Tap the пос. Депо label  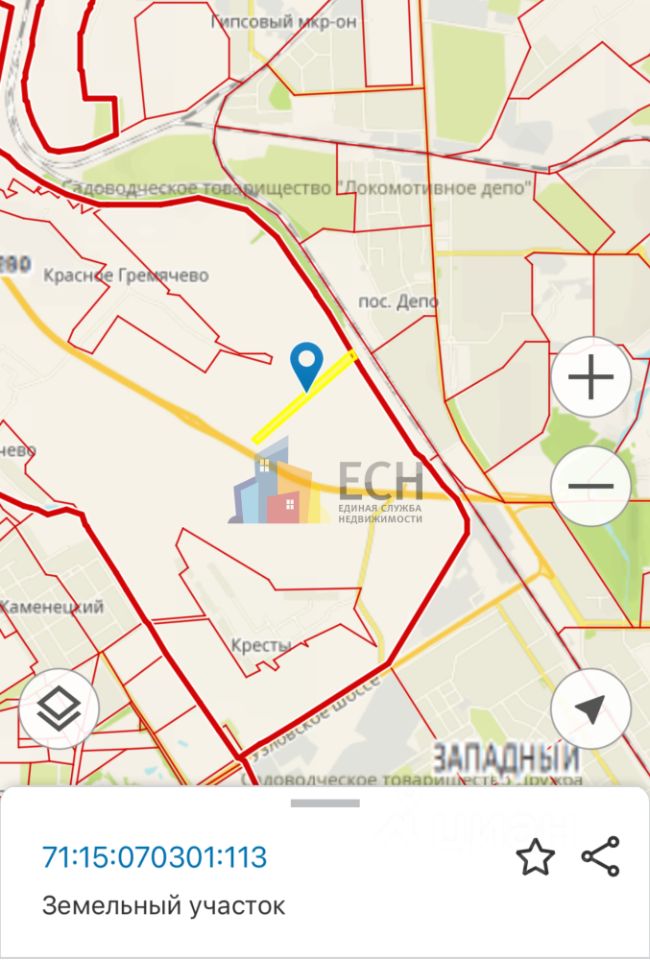[x=398, y=301]
